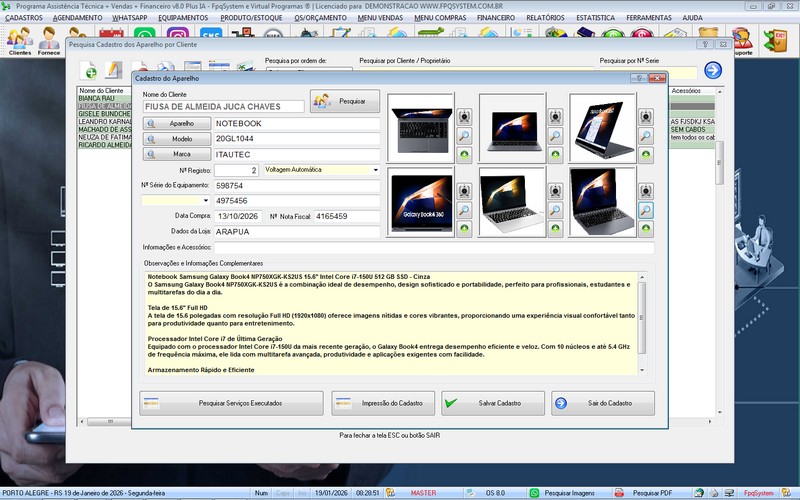Viewport: 800px width, 500px height.
Task: Click the Pesquisar client search button
Action: pyautogui.click(x=345, y=101)
